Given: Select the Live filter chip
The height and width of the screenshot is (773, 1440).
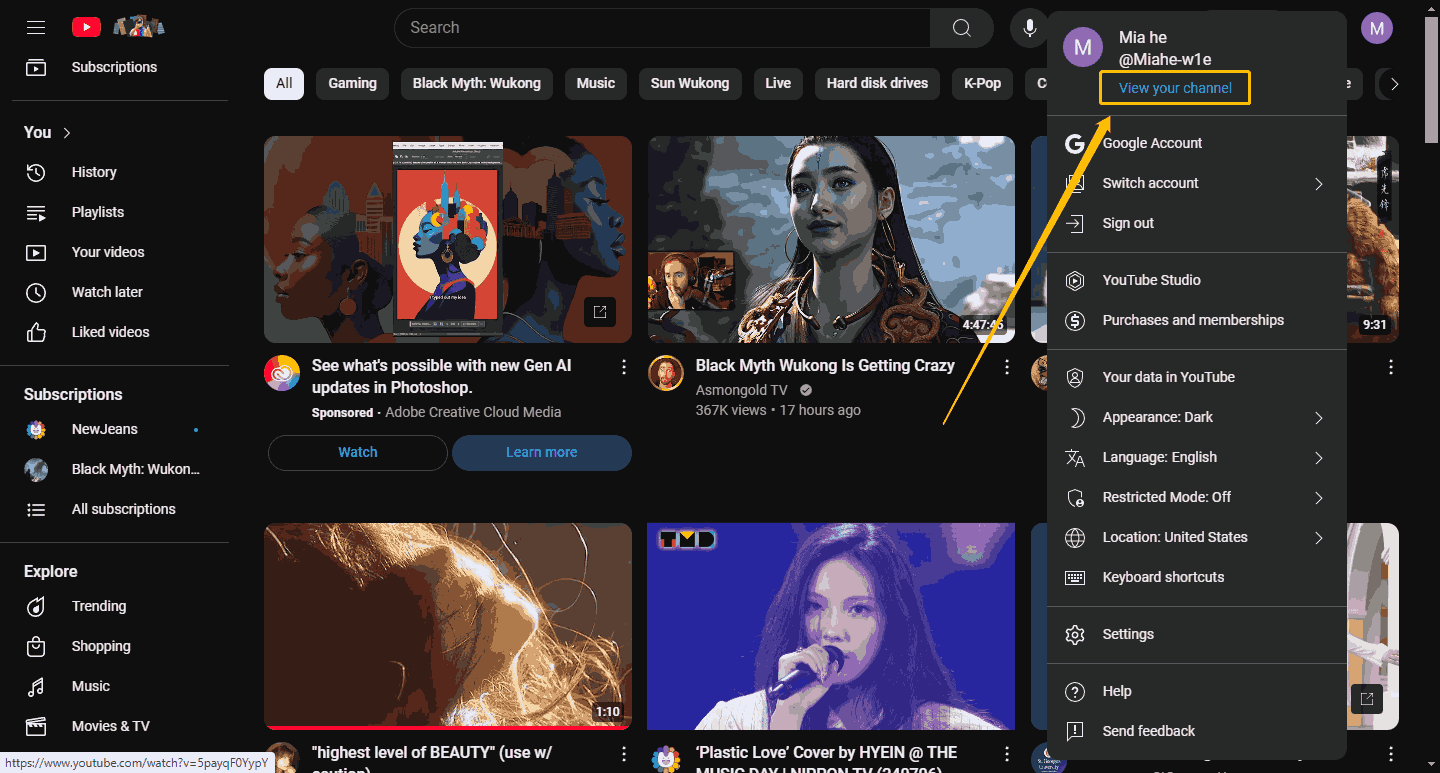Looking at the screenshot, I should 778,83.
